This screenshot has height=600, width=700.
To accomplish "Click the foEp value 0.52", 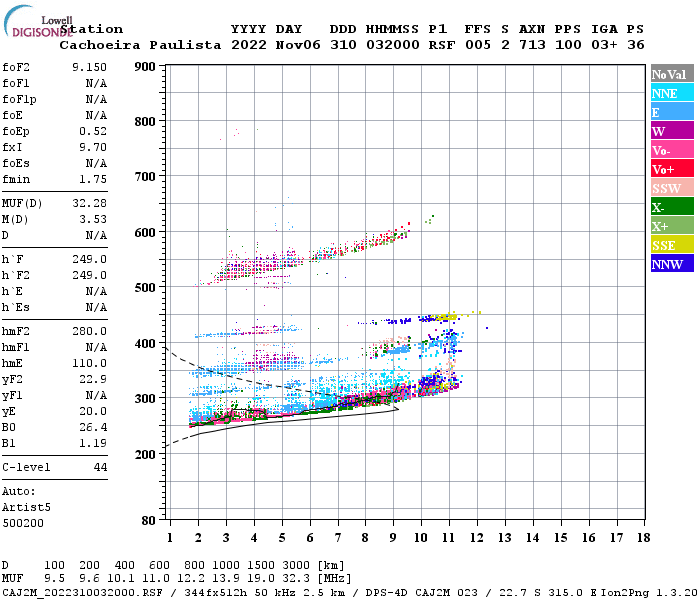I will (93, 131).
